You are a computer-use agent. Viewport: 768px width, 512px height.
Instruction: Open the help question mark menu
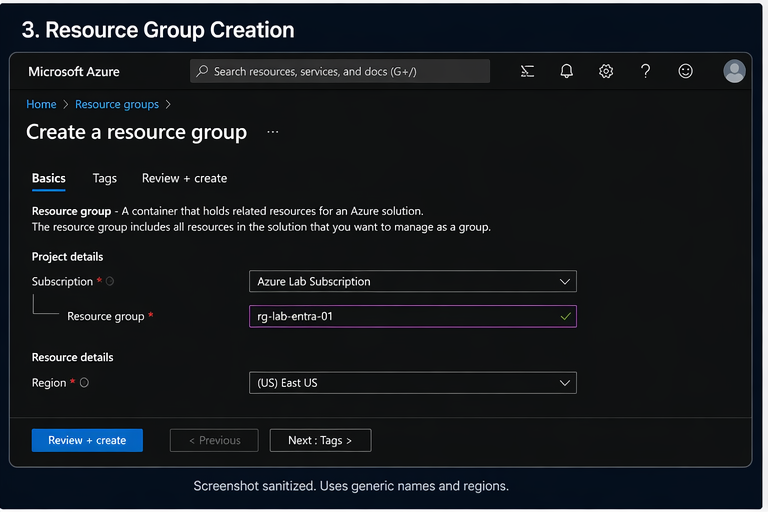(x=646, y=72)
